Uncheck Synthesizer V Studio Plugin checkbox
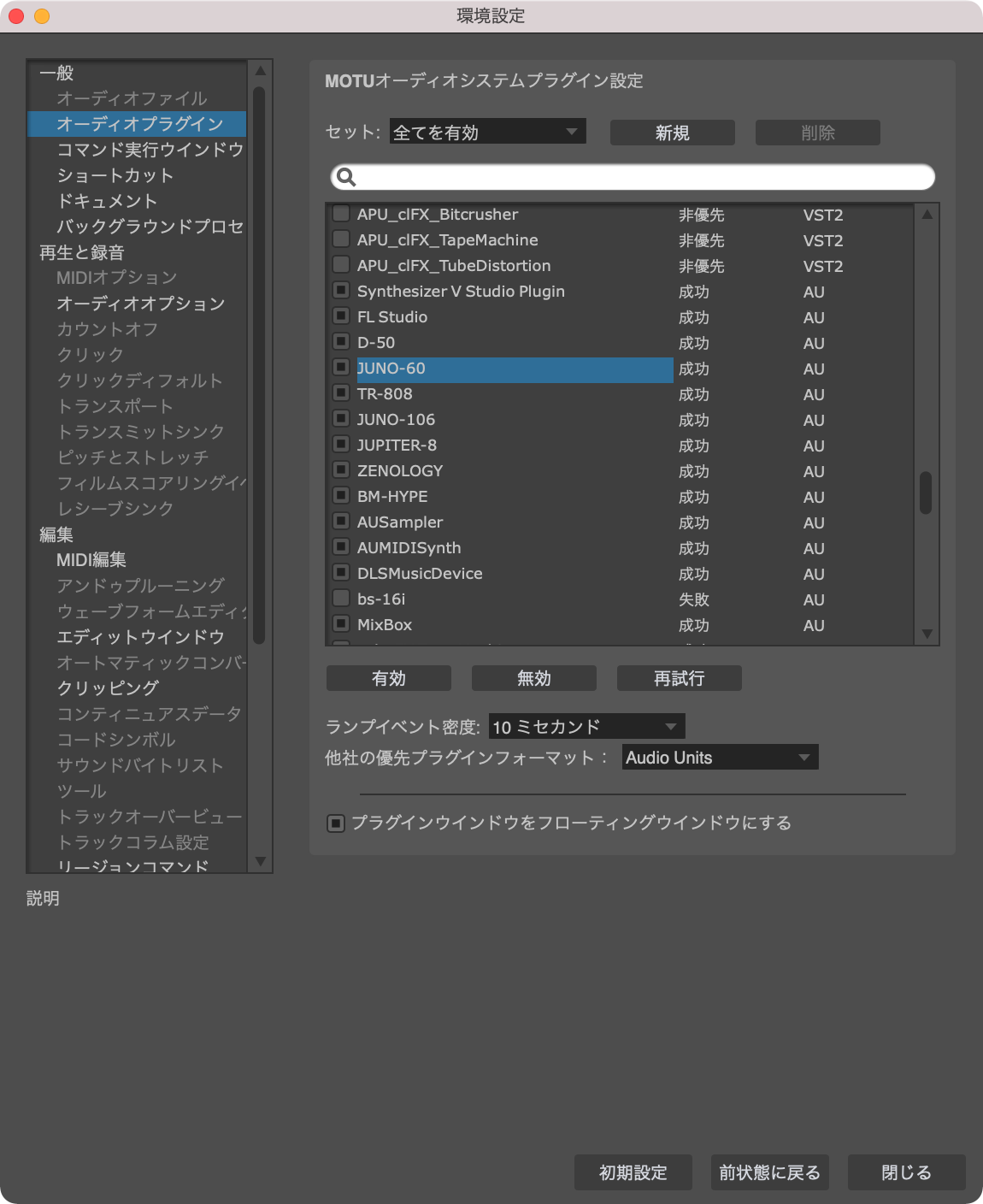 point(341,291)
